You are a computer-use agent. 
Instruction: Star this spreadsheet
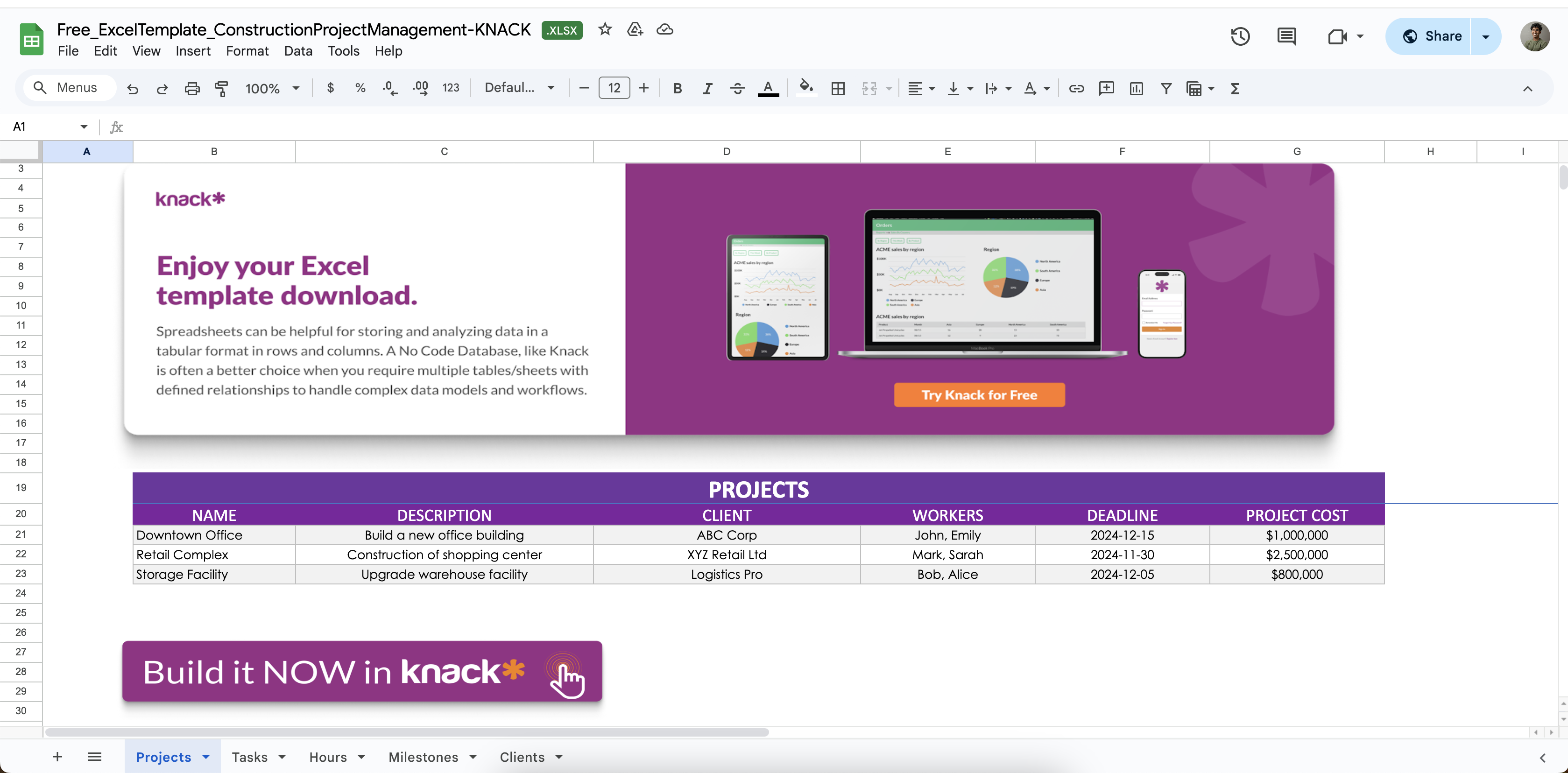pyautogui.click(x=604, y=29)
